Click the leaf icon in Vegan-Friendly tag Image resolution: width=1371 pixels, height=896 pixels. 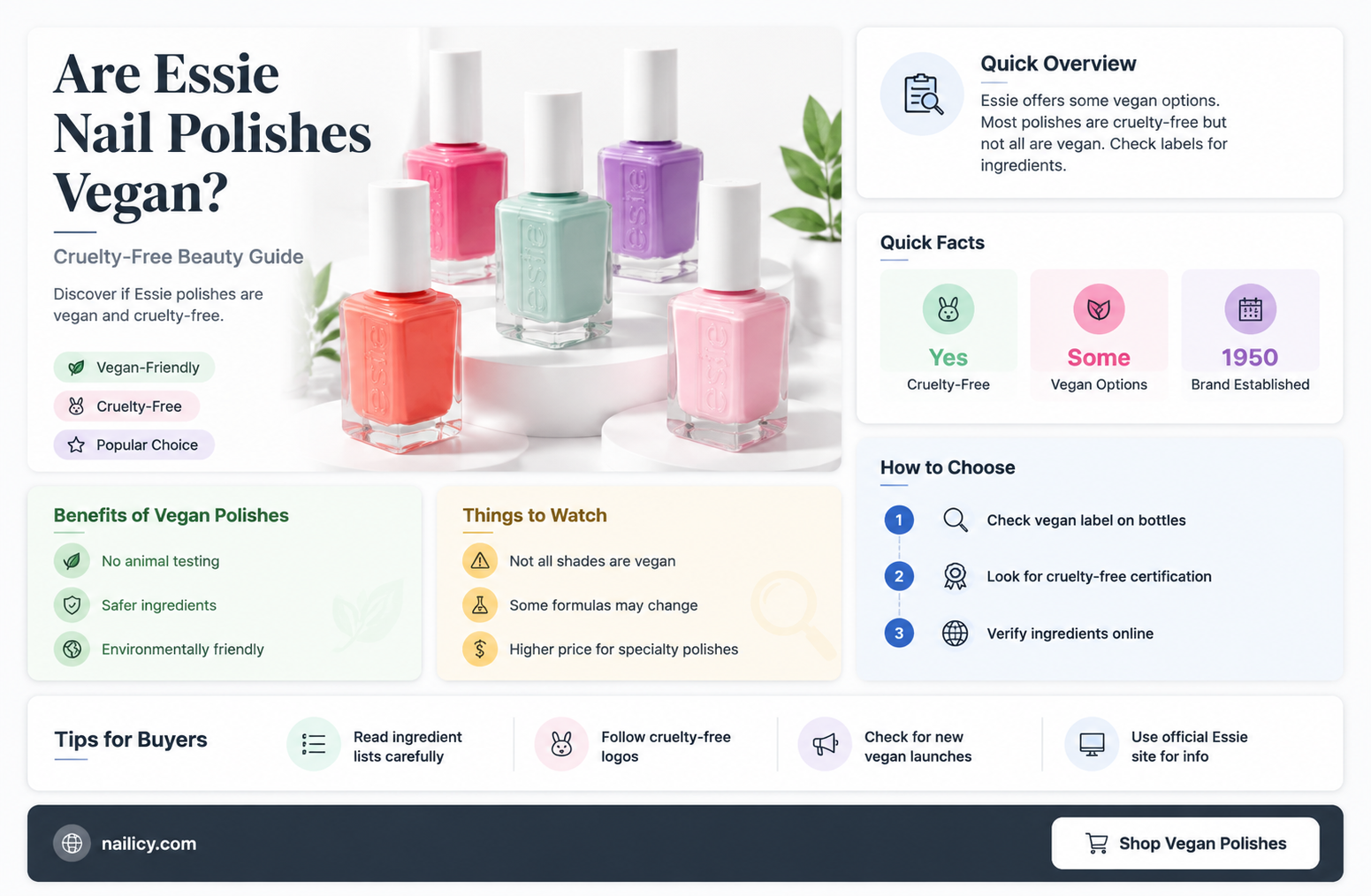77,368
